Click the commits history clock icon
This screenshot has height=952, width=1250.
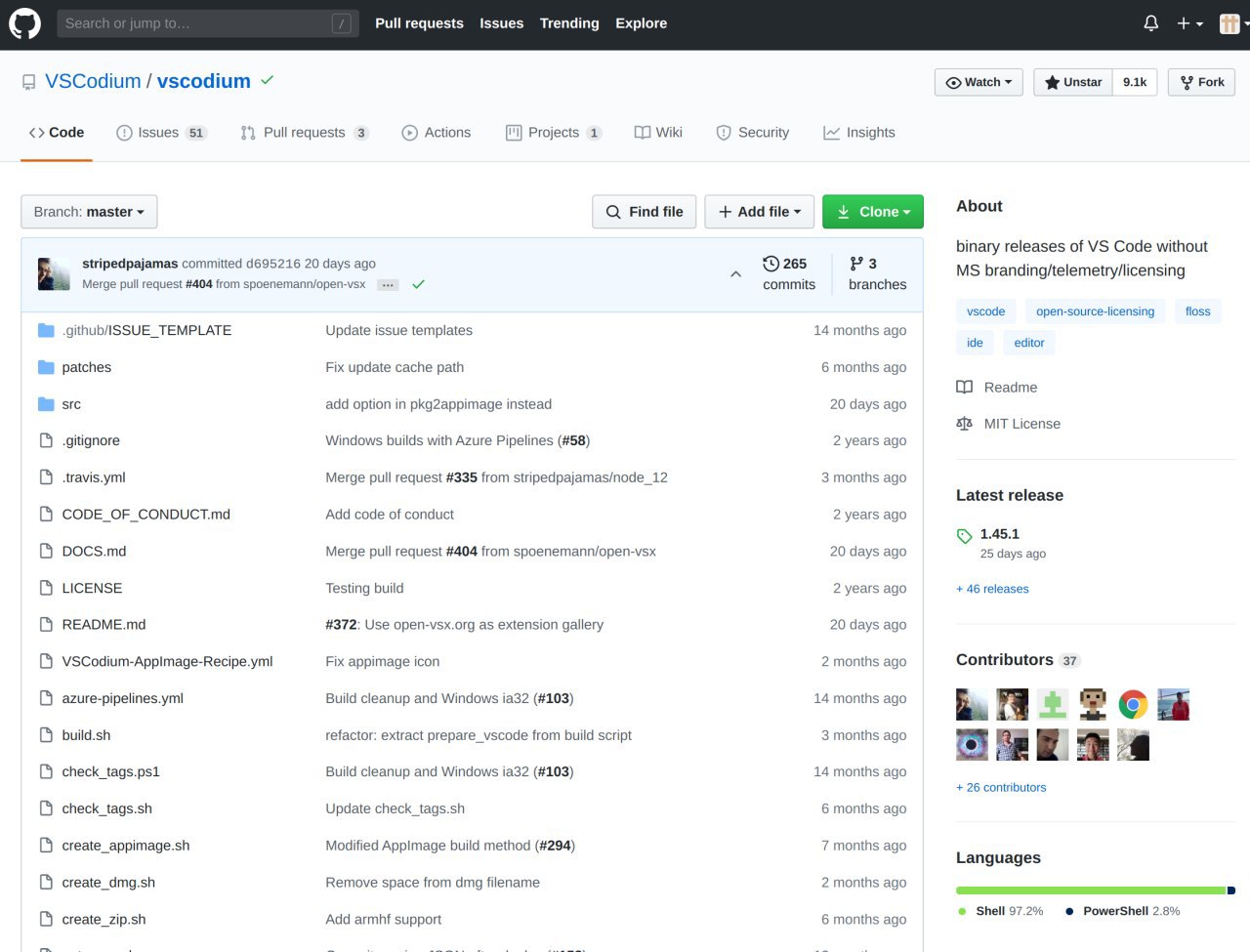coord(771,264)
